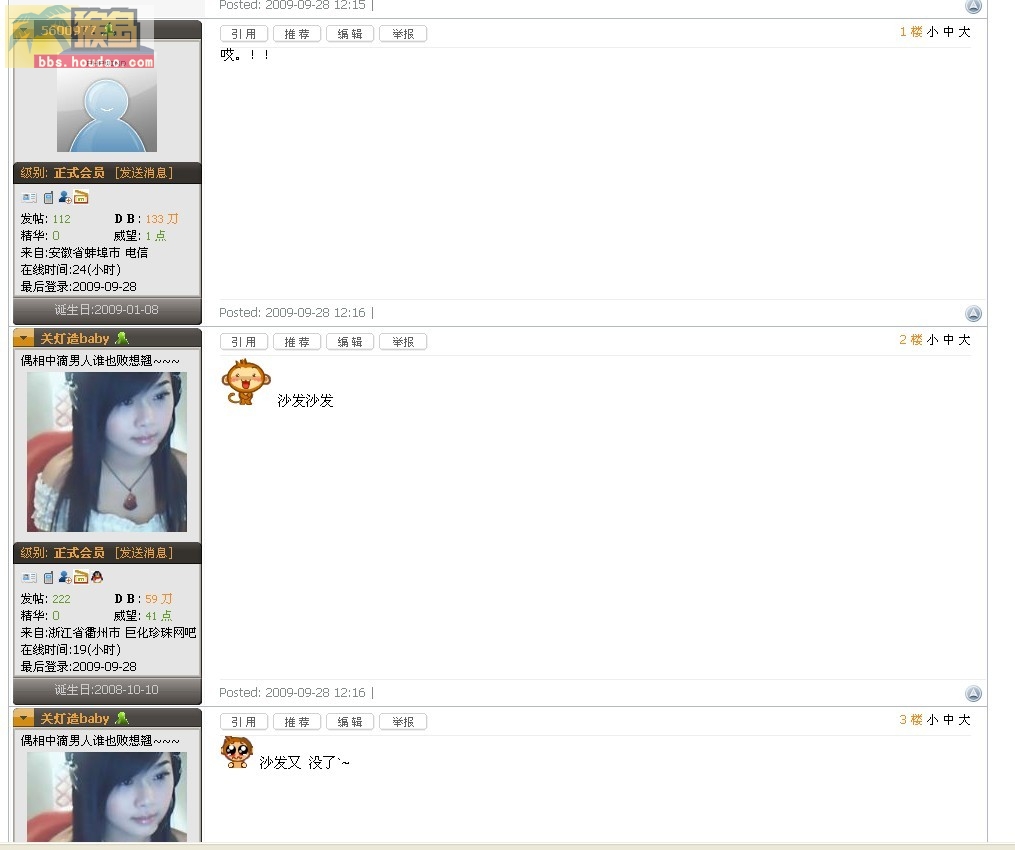Screen dimensions: 1015x850
Task: Click 推荐 recommend button on floor 3
Action: point(297,722)
